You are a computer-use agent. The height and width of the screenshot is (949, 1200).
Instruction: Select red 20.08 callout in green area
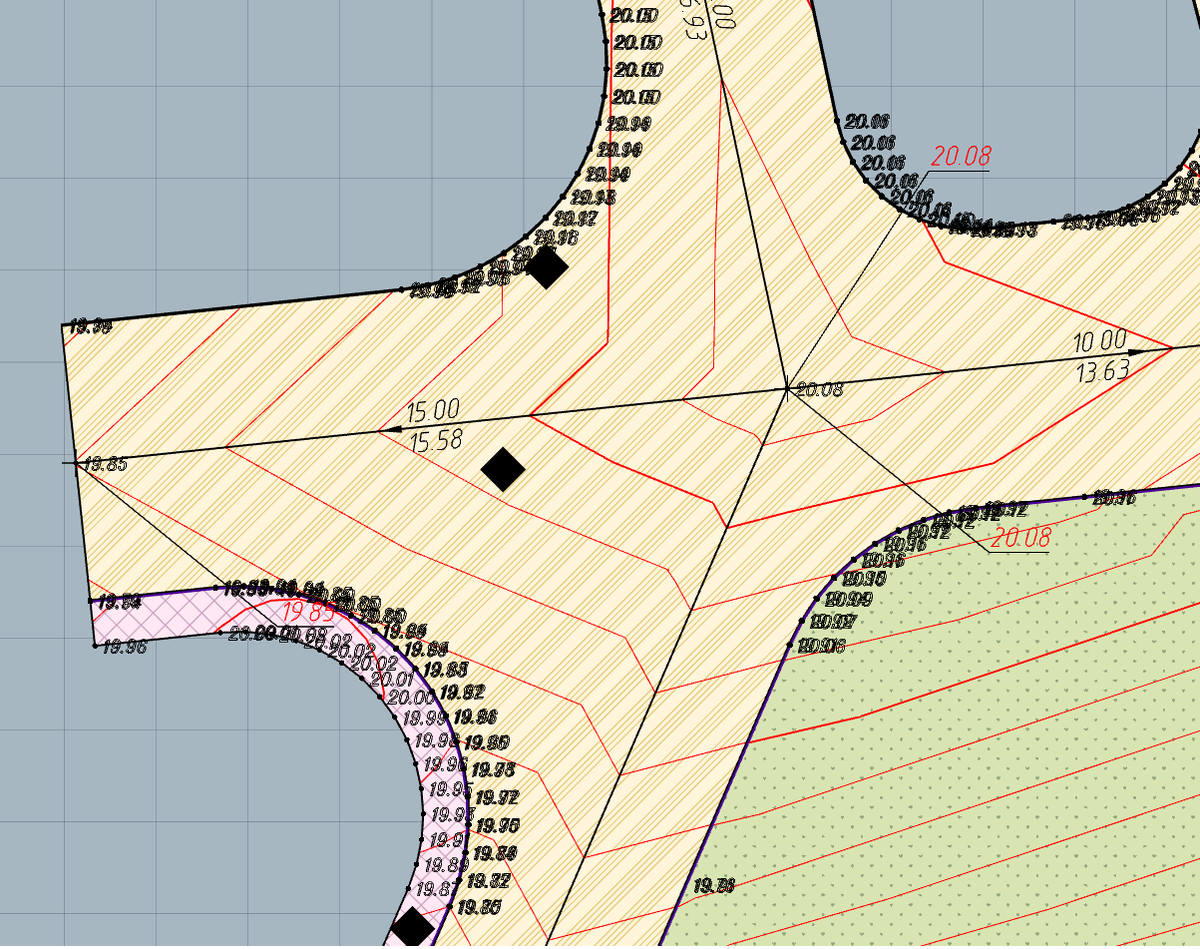pos(1021,538)
